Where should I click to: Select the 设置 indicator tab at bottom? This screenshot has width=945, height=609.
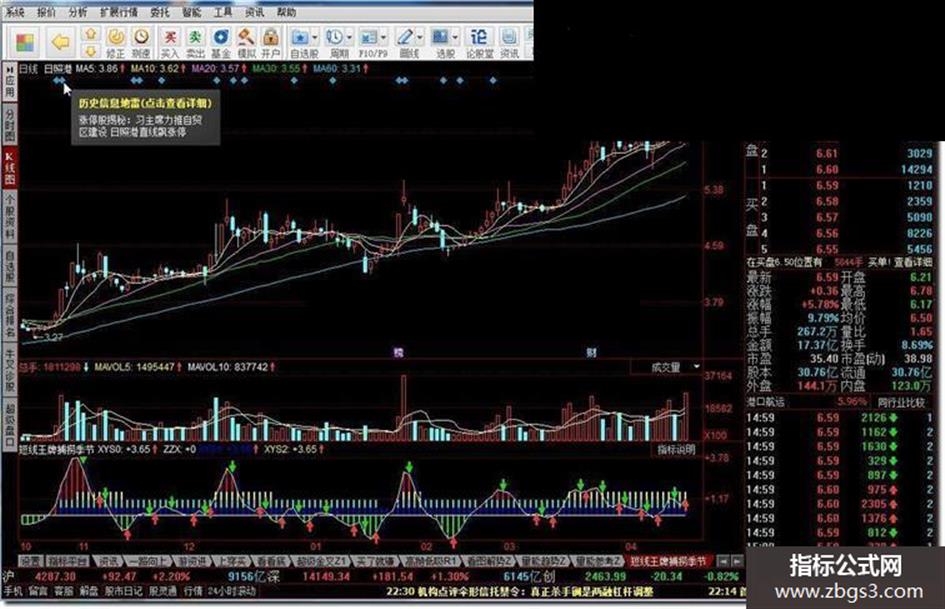30,561
